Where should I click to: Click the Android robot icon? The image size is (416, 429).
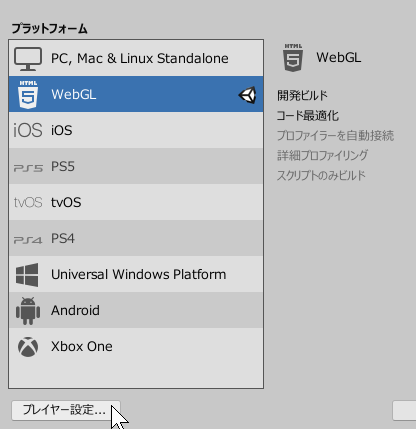point(28,311)
